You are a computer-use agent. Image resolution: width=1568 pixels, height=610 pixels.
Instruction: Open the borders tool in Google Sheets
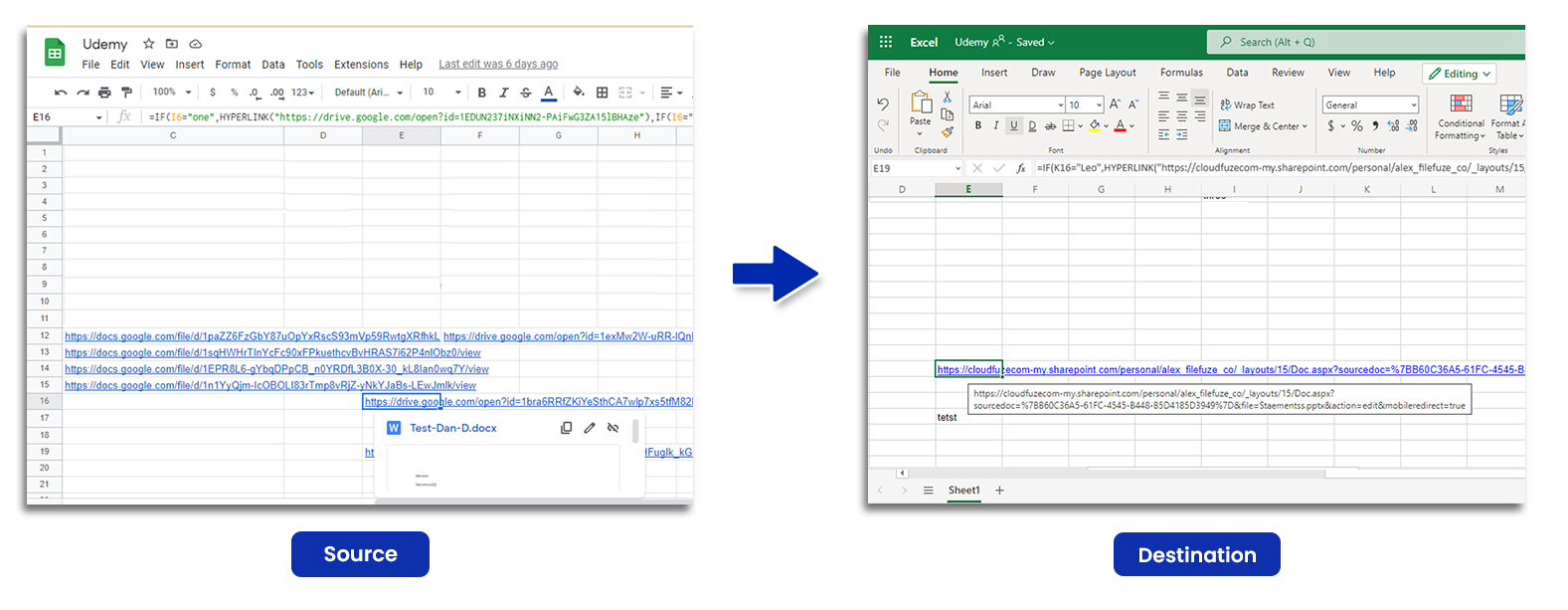pos(602,93)
